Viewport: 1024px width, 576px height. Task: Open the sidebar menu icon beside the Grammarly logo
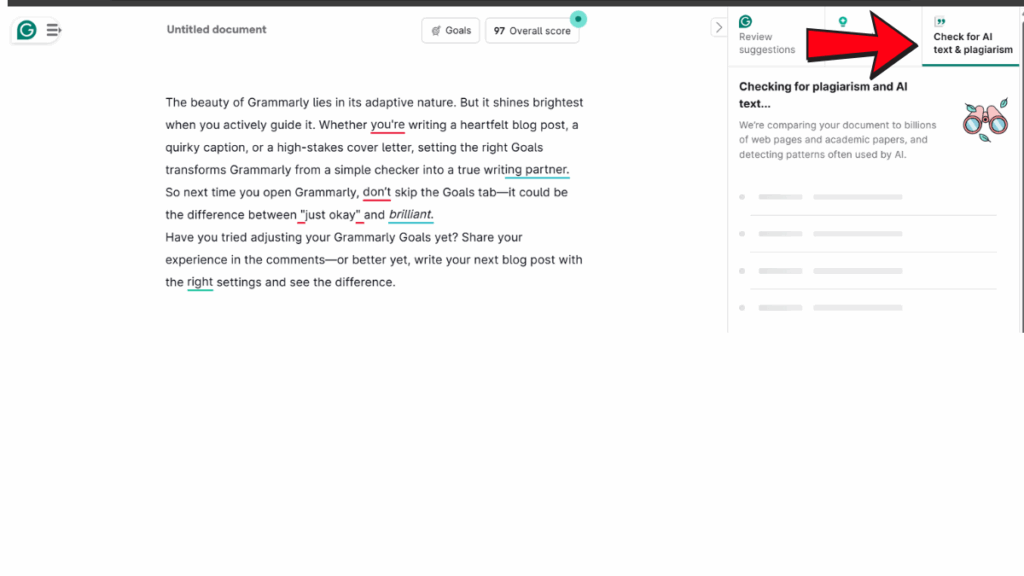click(x=54, y=30)
